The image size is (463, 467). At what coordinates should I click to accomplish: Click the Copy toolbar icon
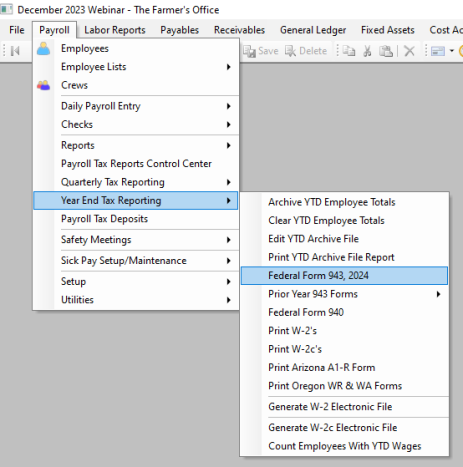point(349,51)
